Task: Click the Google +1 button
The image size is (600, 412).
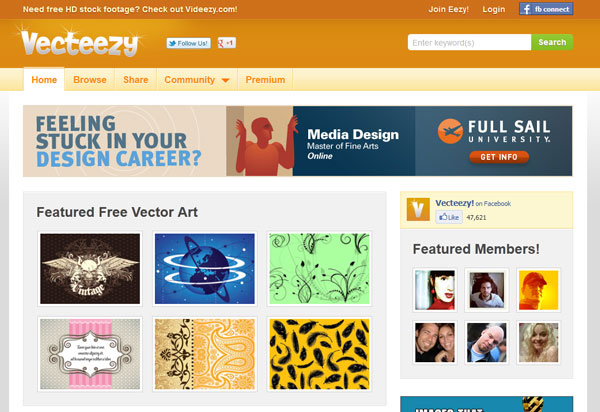Action: 227,43
